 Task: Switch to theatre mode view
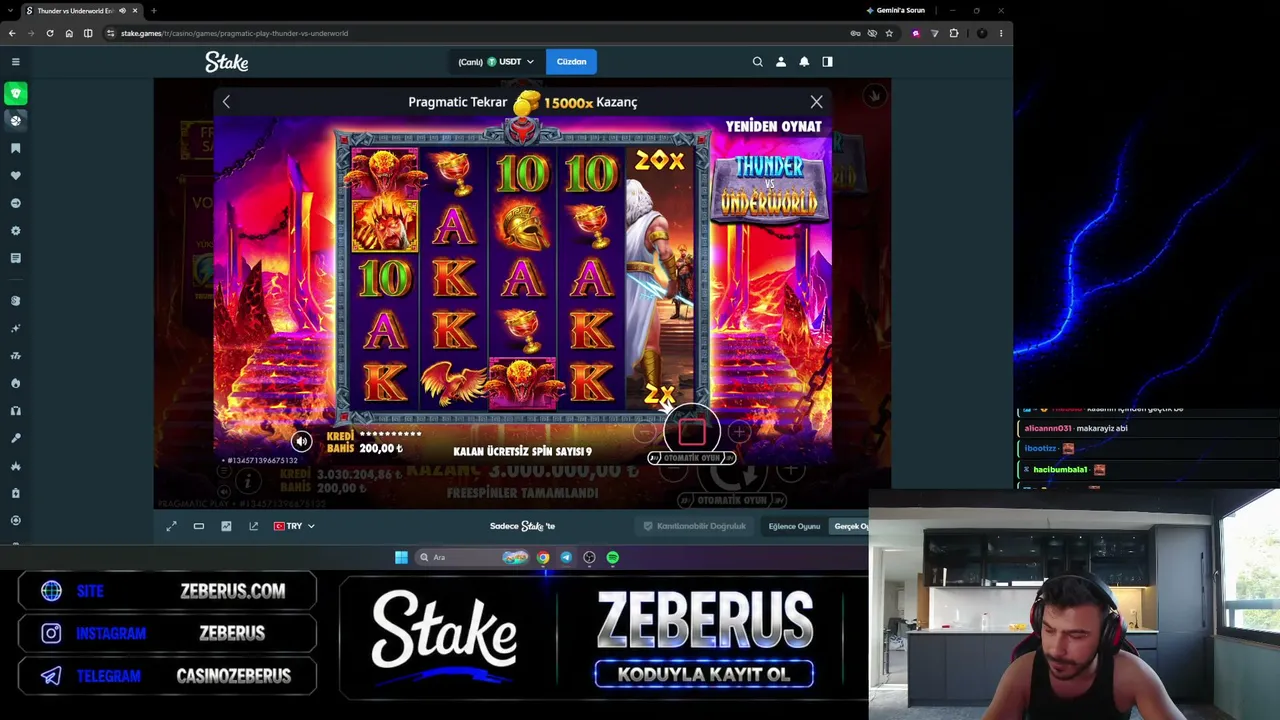pos(199,526)
